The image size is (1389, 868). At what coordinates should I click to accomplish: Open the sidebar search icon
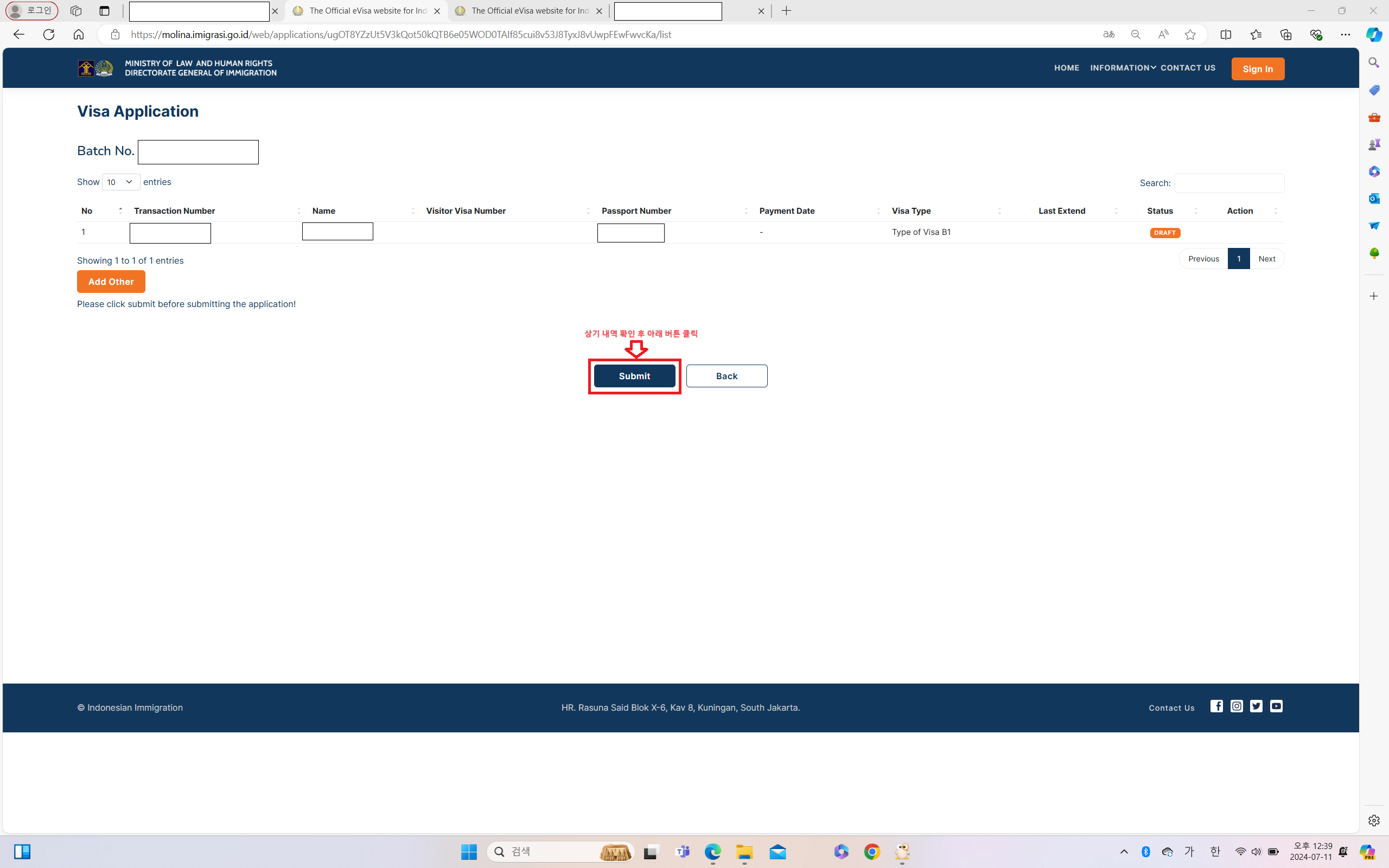(1374, 62)
